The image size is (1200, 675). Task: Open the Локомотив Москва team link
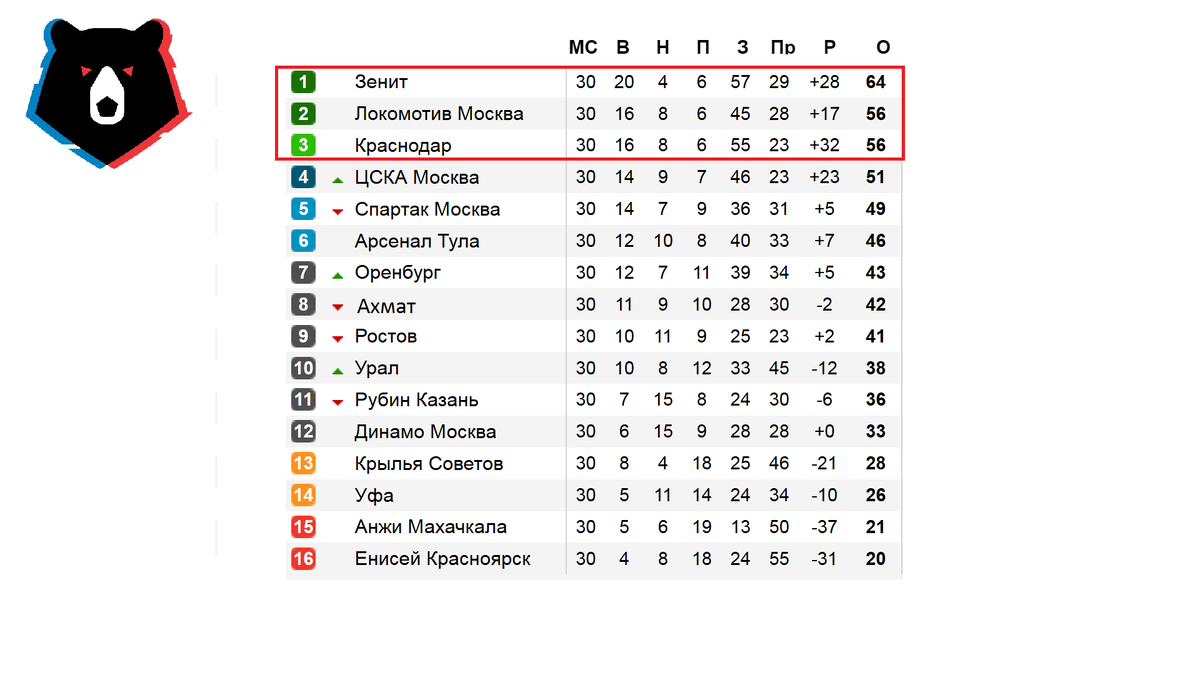pos(439,114)
